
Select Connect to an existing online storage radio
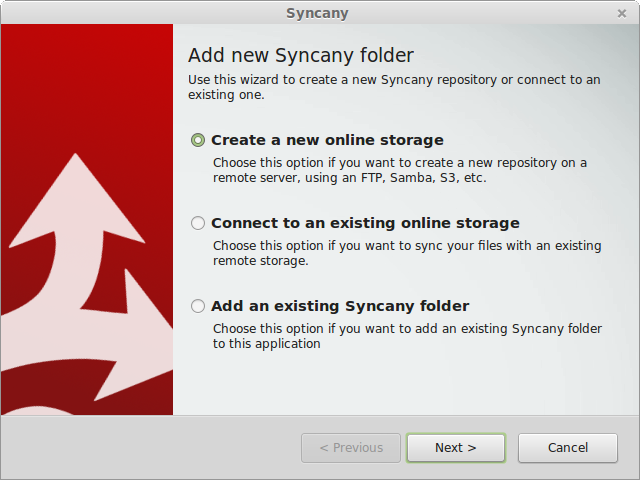tap(198, 223)
